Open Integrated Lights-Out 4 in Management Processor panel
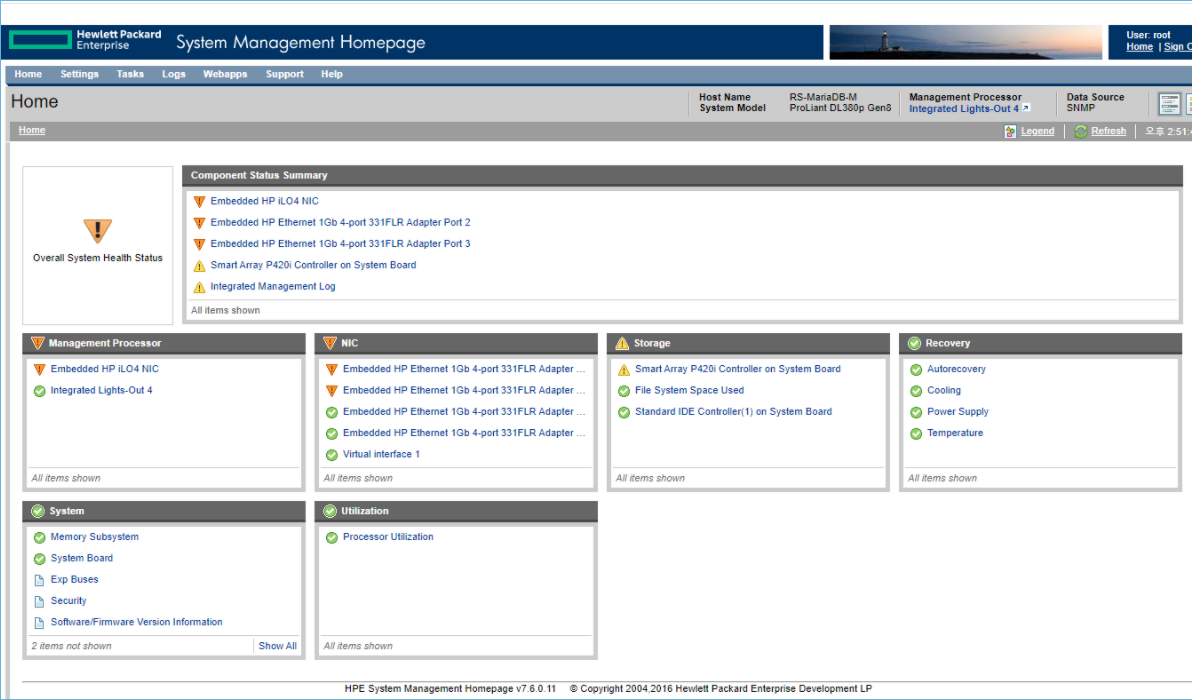 [x=101, y=390]
